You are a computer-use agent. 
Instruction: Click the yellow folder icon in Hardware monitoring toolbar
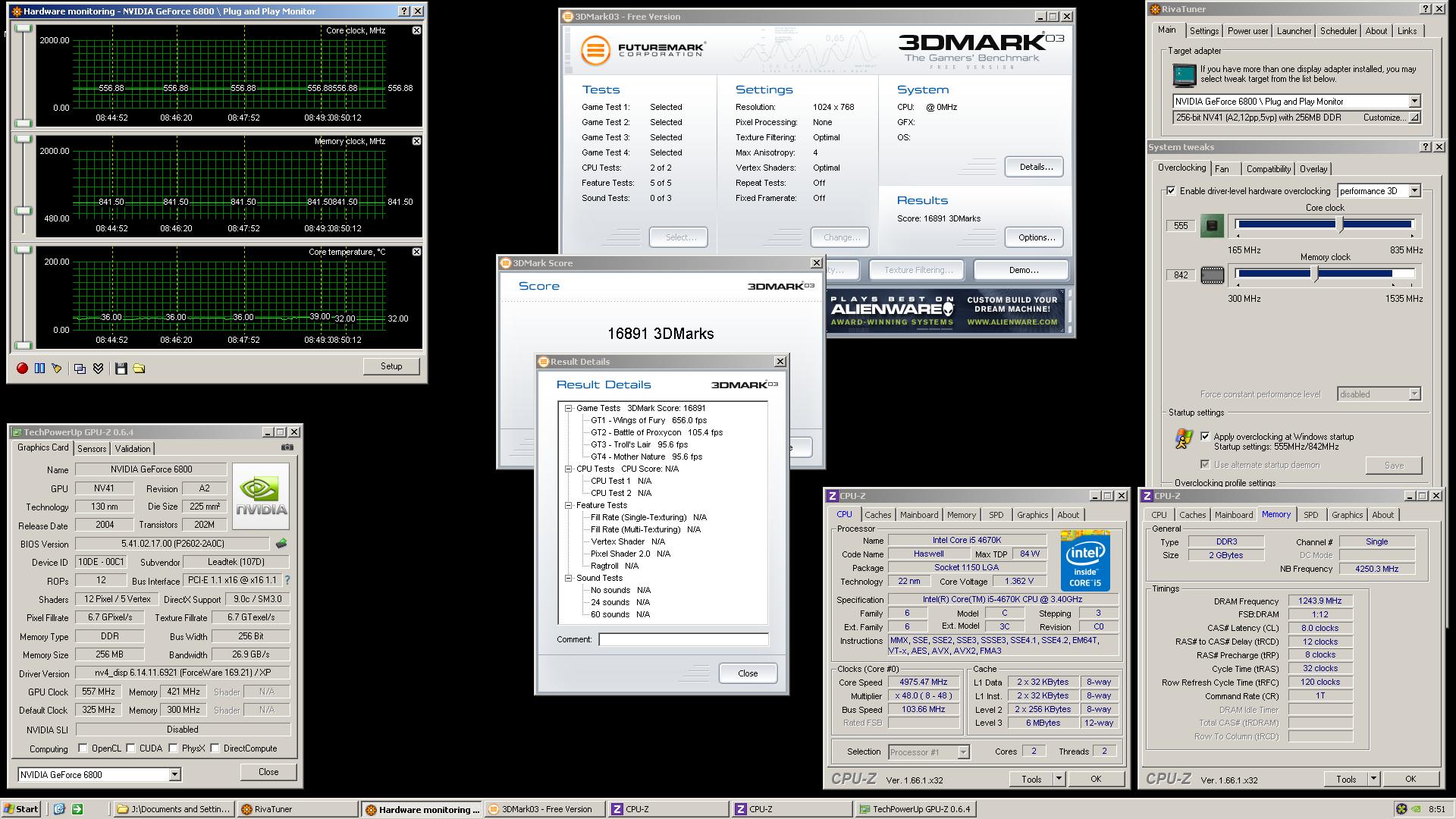click(x=139, y=369)
